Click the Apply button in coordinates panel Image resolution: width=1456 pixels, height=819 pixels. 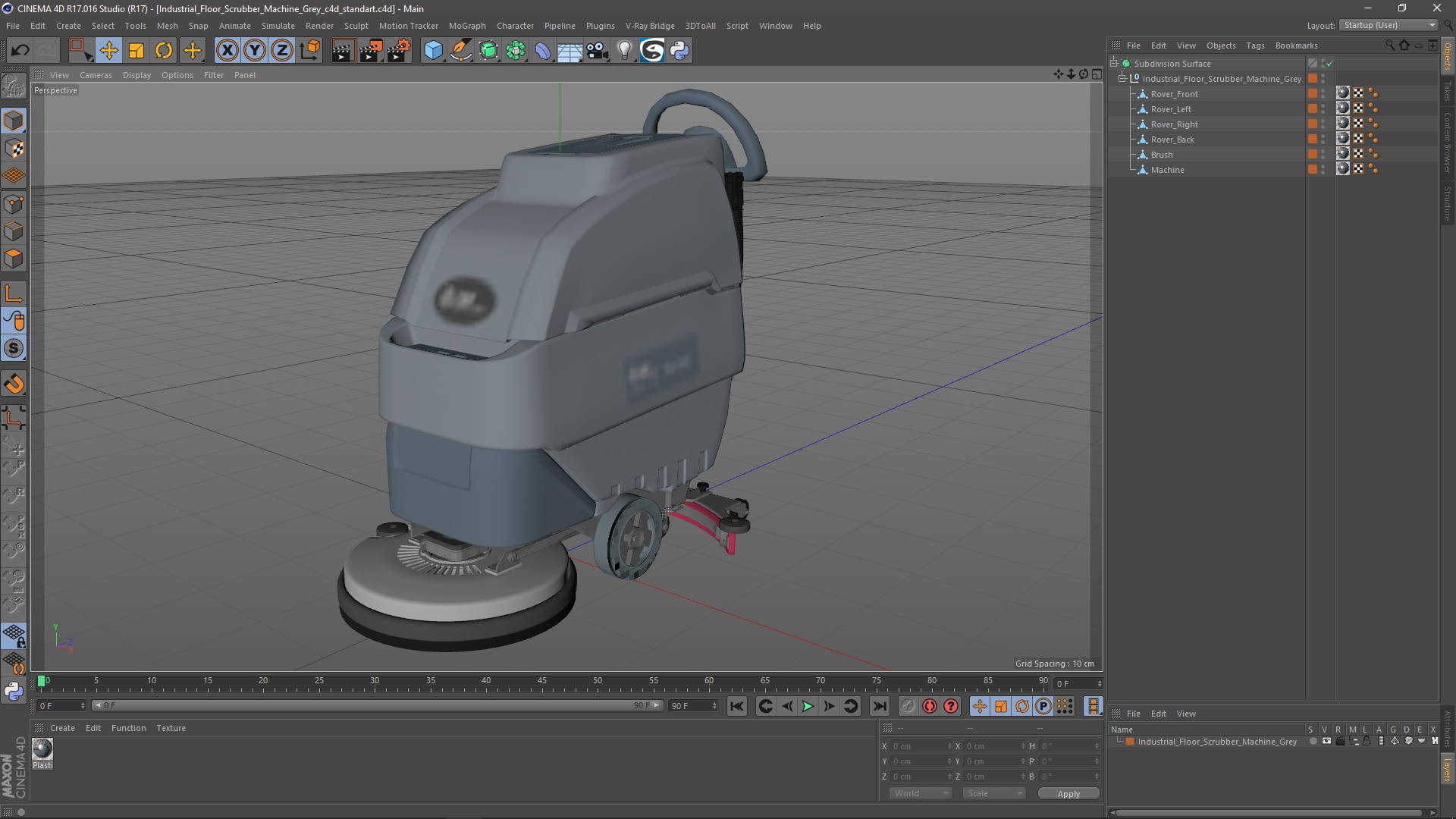coord(1068,793)
